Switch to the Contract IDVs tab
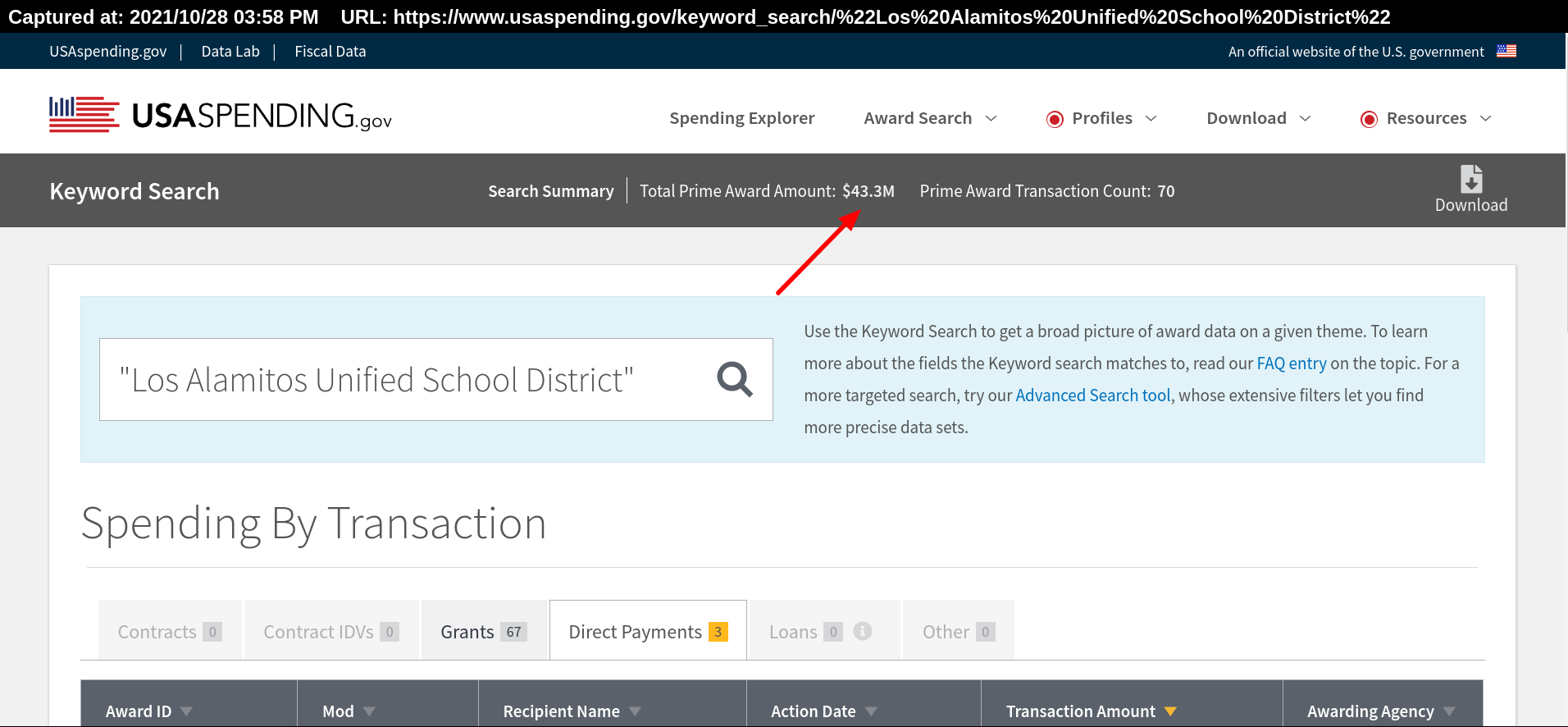This screenshot has width=1568, height=727. pyautogui.click(x=331, y=630)
